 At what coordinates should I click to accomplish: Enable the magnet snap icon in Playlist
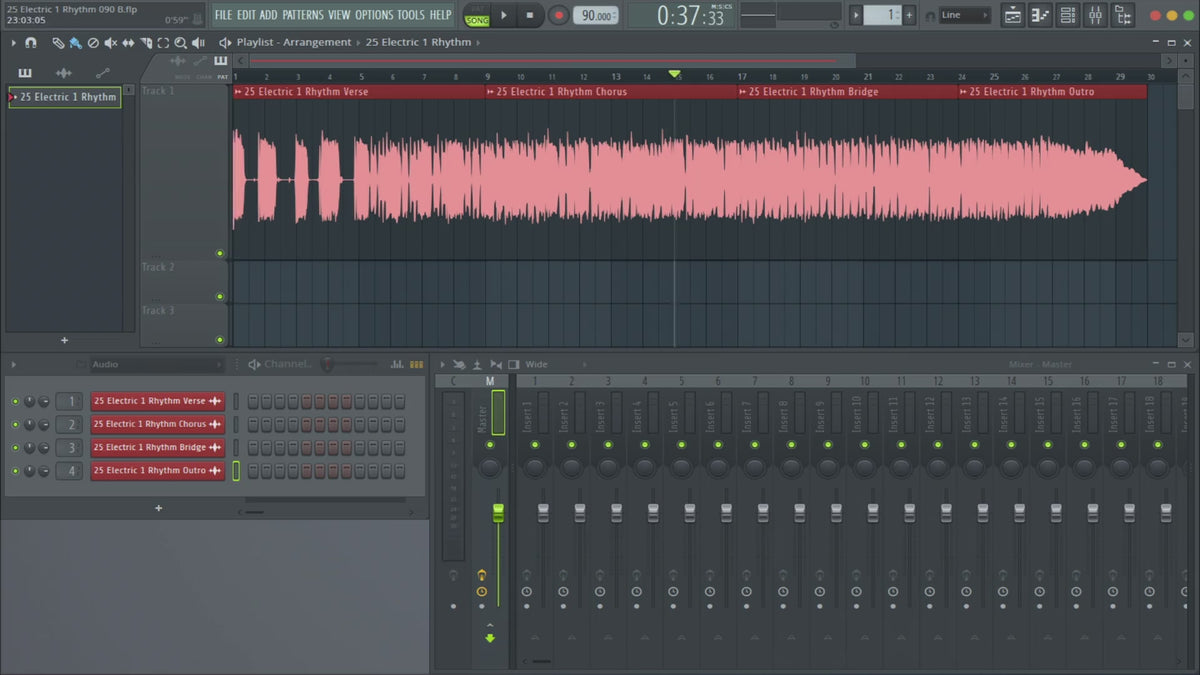click(31, 43)
